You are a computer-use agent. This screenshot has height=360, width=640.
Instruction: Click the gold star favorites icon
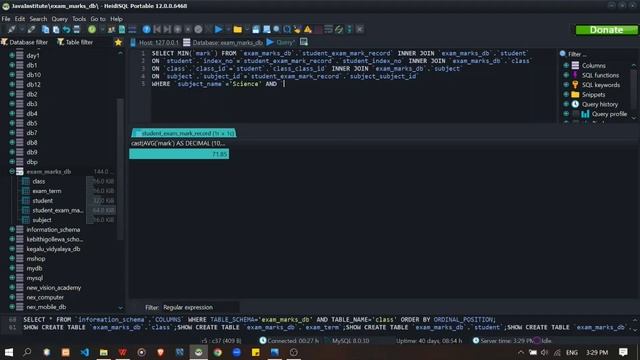(118, 42)
